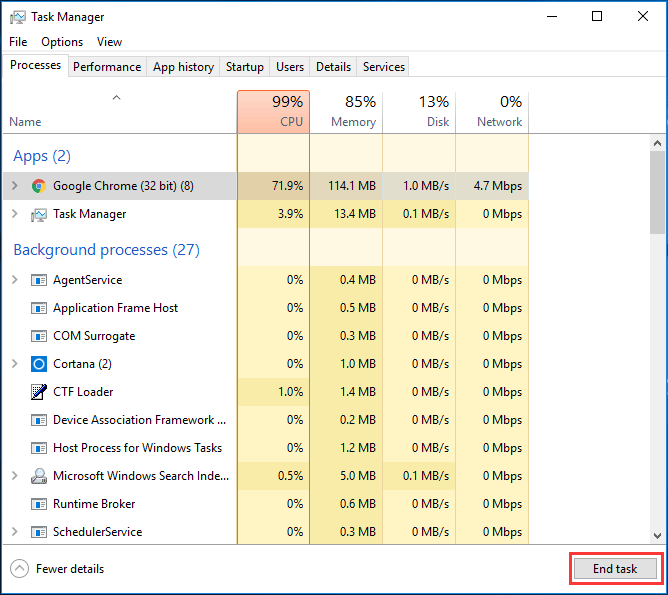Click the SchedulerService process icon
The width and height of the screenshot is (668, 595).
[x=39, y=532]
